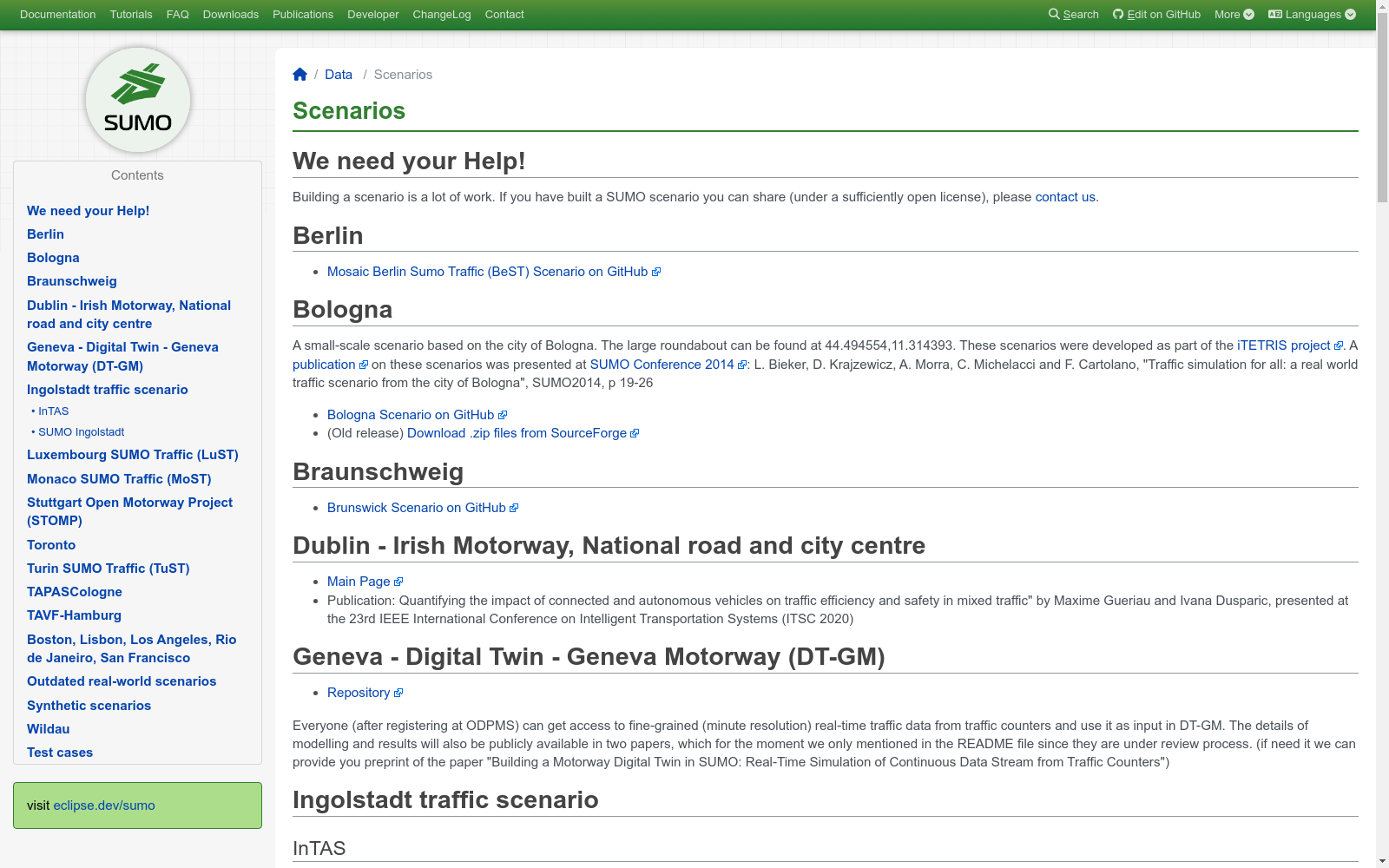Open the contact us link
The image size is (1389, 868).
(x=1065, y=197)
